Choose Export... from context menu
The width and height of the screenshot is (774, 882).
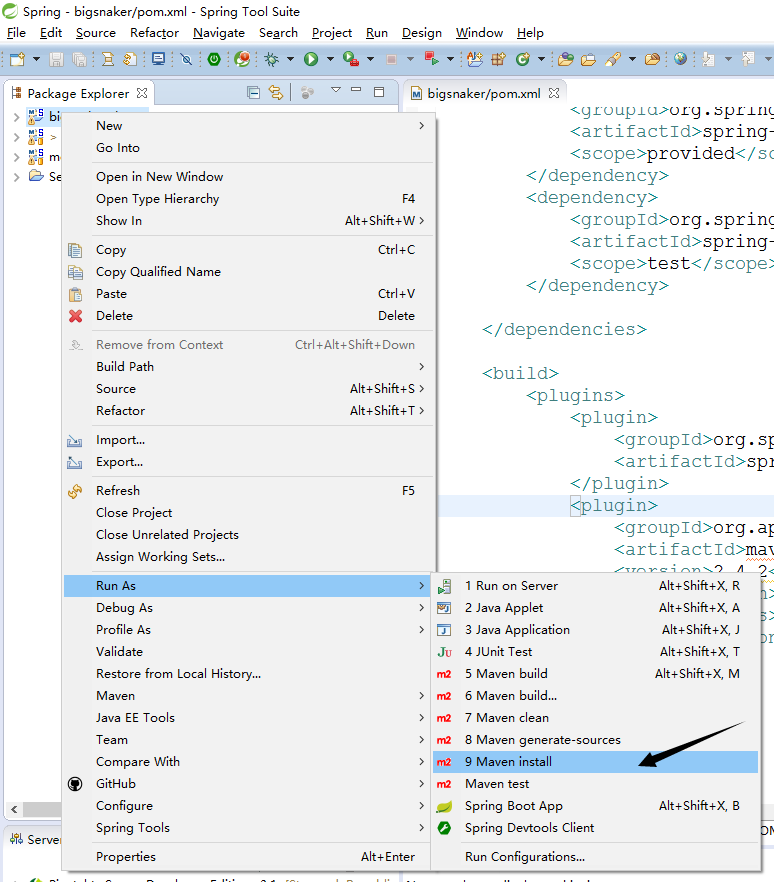tap(248, 462)
